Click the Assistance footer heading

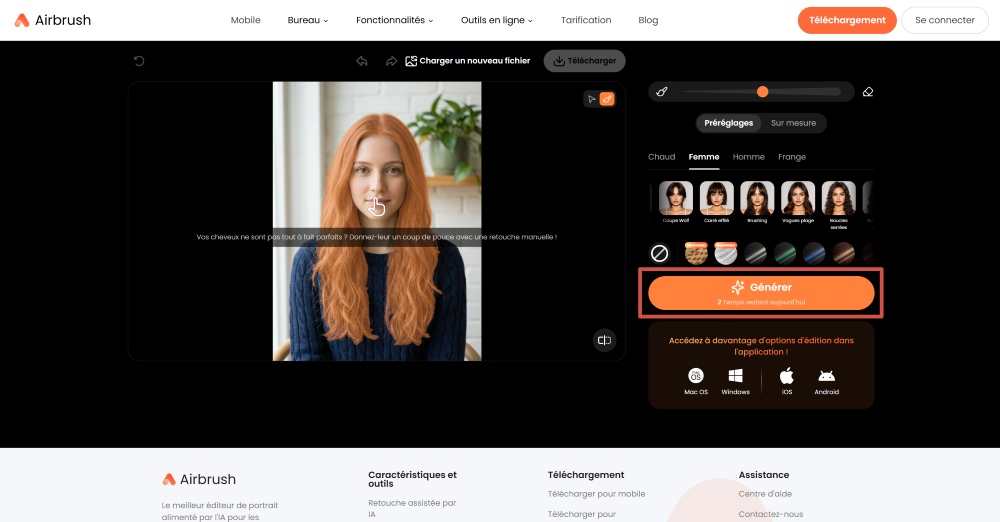point(763,475)
